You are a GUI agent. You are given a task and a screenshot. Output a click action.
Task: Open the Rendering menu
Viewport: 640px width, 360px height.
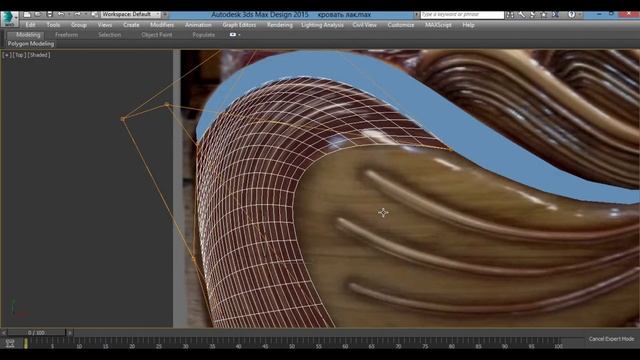coord(280,25)
